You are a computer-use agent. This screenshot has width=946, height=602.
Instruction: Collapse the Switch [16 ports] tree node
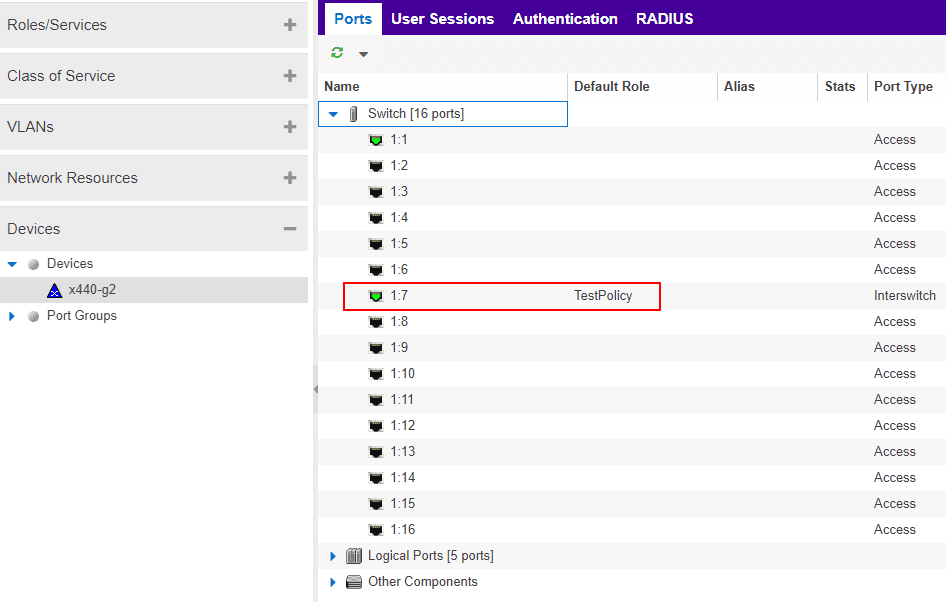[x=333, y=114]
